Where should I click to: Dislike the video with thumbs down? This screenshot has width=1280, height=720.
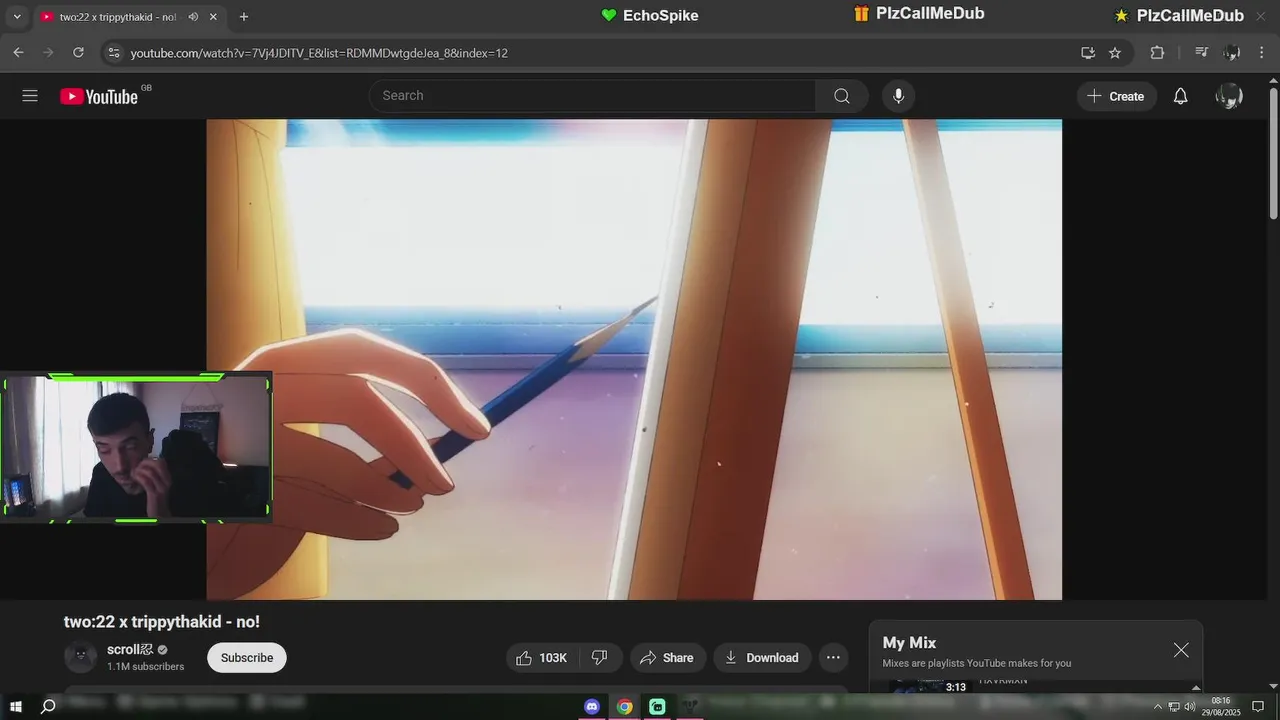tap(600, 658)
